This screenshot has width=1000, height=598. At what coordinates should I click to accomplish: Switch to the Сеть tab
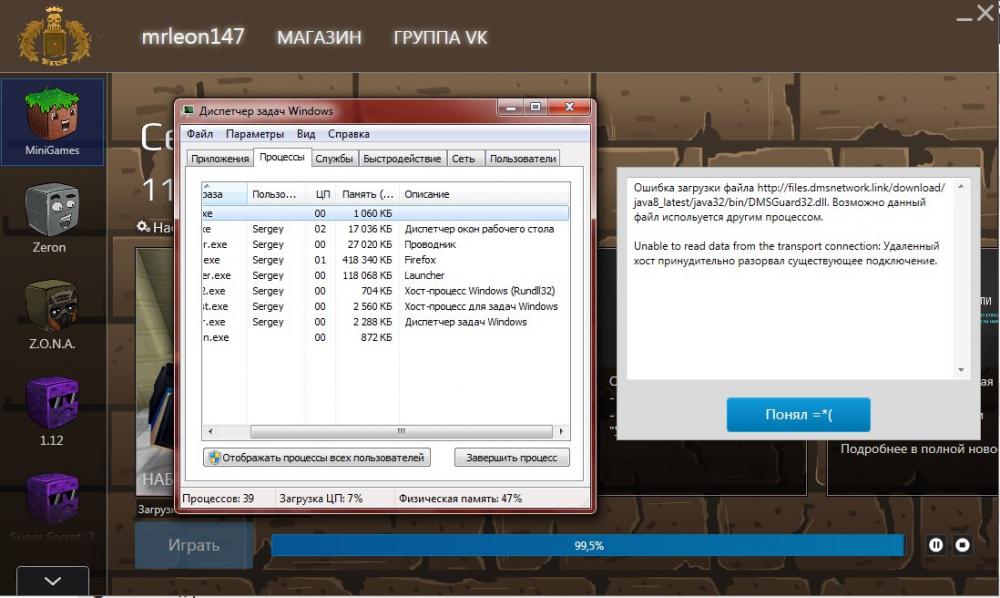point(464,159)
